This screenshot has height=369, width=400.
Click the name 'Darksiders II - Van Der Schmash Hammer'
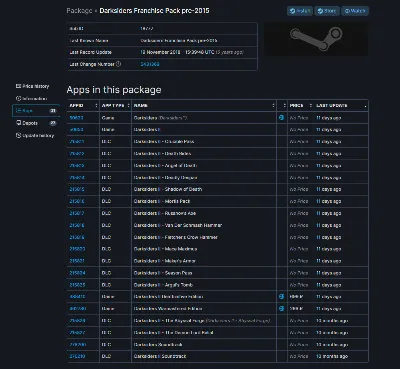point(178,225)
